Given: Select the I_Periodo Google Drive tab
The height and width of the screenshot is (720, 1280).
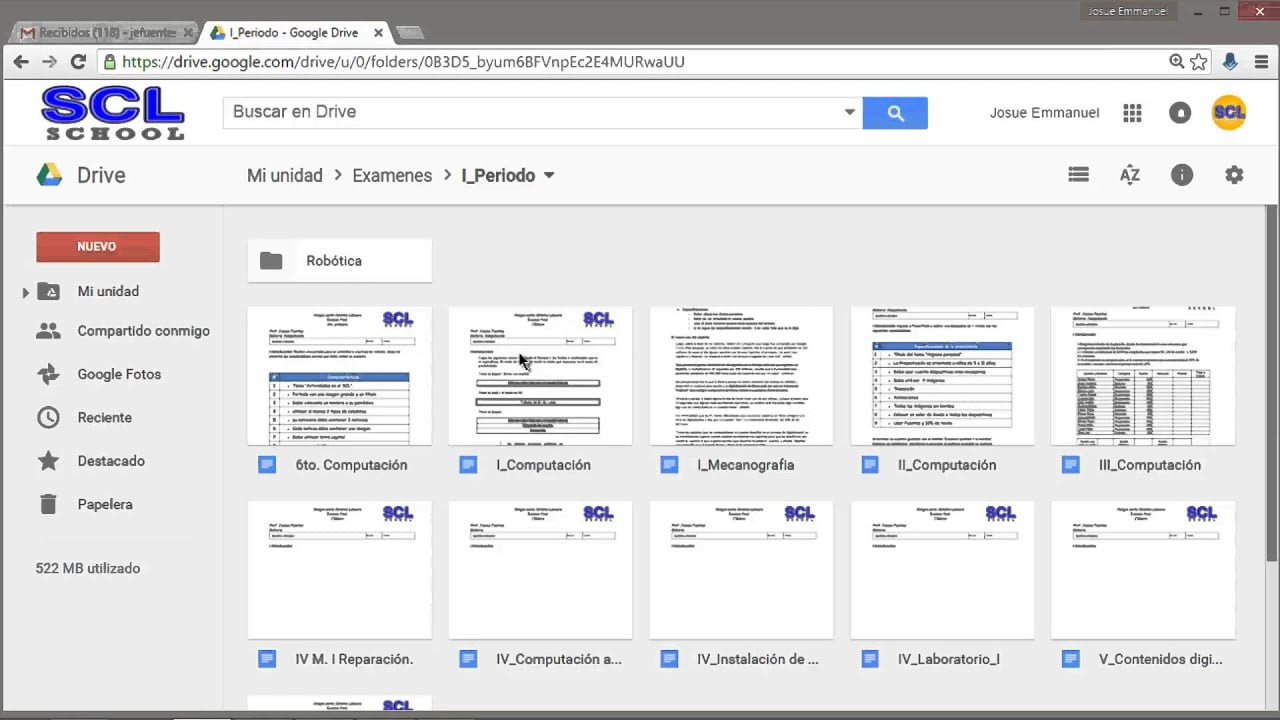Looking at the screenshot, I should click(x=293, y=33).
